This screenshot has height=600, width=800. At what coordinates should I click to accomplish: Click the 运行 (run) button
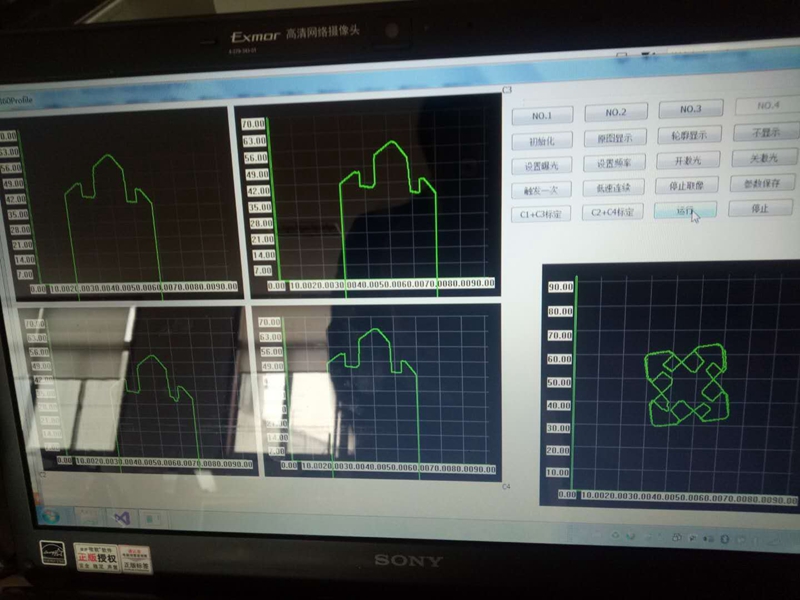click(686, 210)
